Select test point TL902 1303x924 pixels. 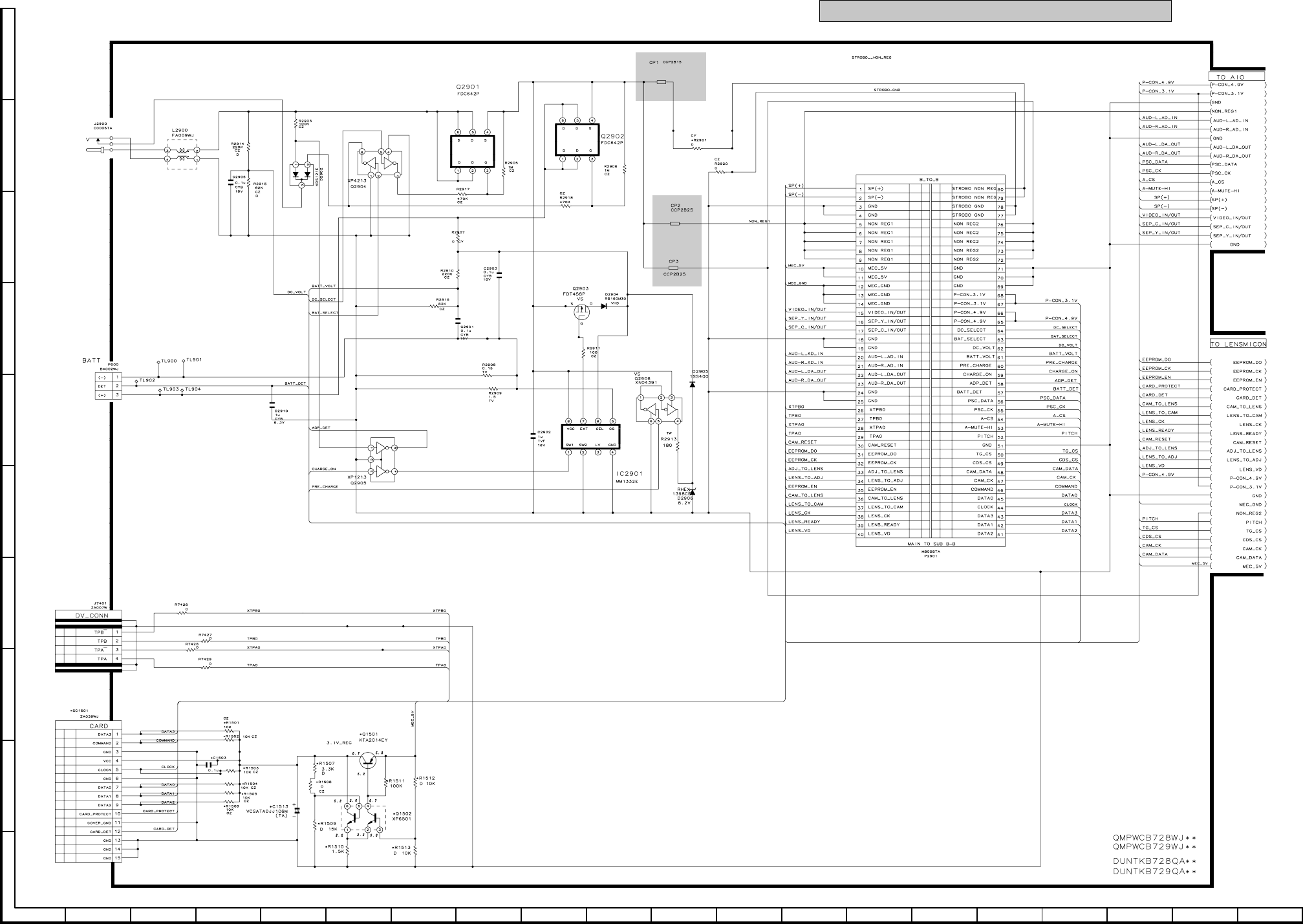click(x=145, y=381)
